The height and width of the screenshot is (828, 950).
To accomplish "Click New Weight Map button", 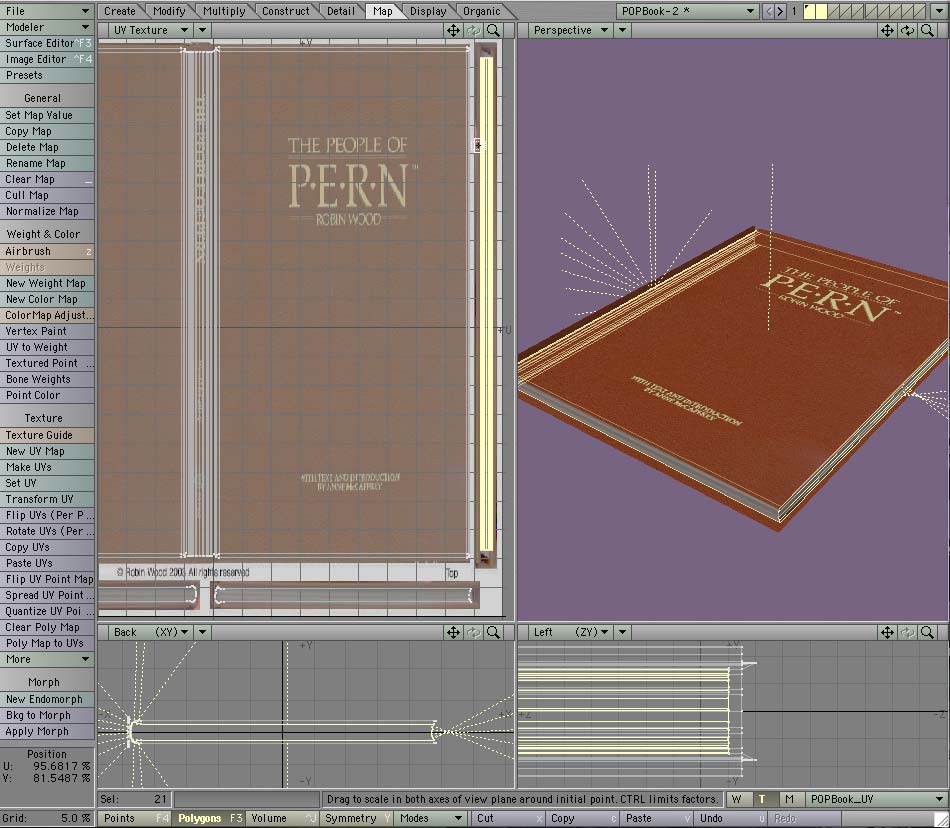I will (47, 283).
